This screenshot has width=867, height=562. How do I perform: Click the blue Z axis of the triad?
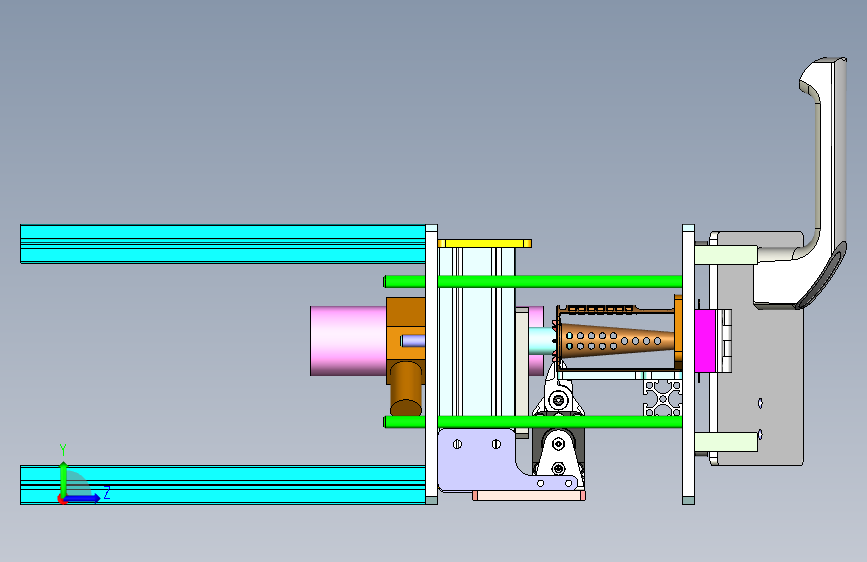[x=83, y=498]
